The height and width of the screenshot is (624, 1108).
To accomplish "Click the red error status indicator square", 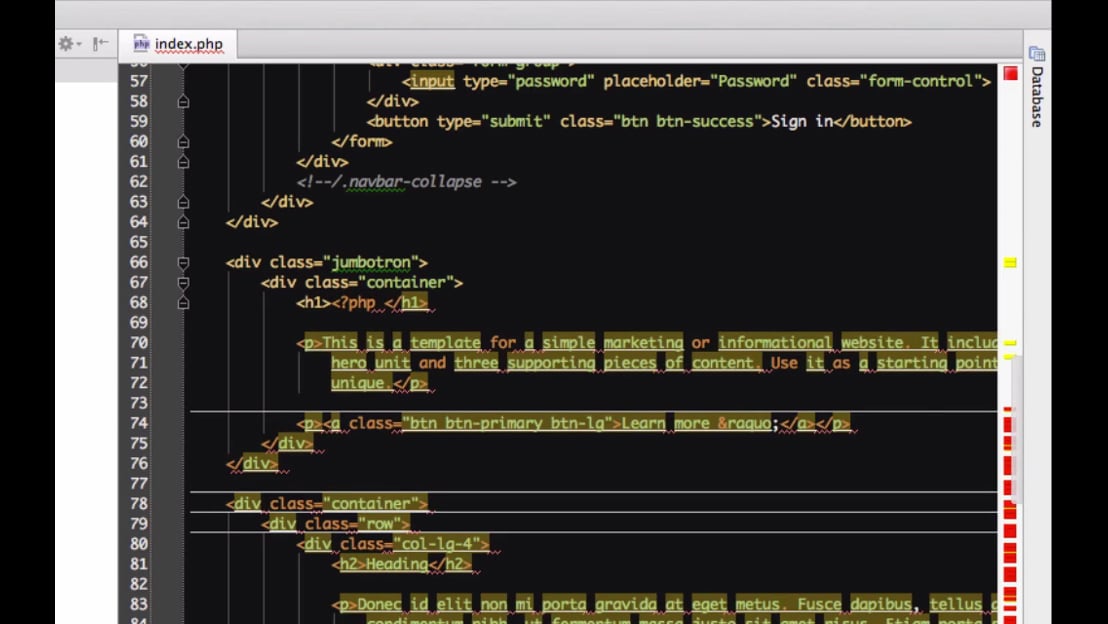I will pos(1010,74).
